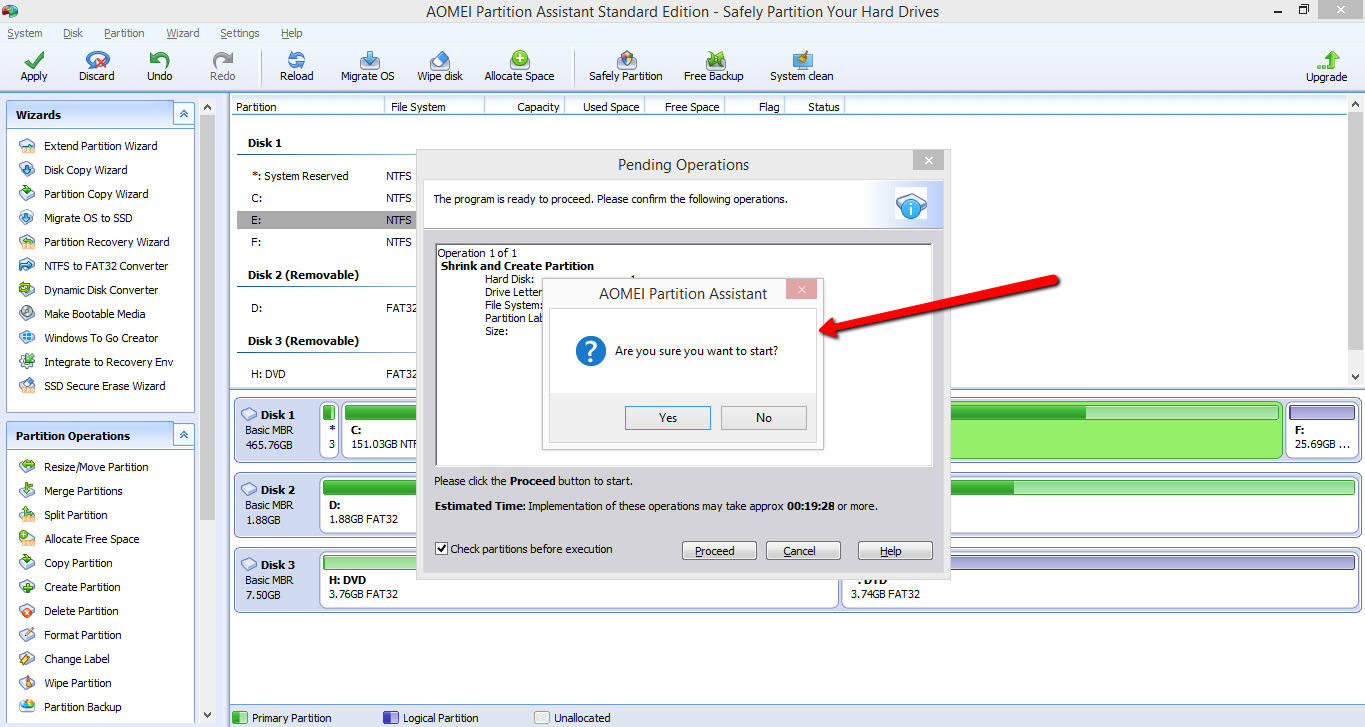Launch Partition Copy Wizard
The image size is (1365, 727).
pyautogui.click(x=96, y=194)
